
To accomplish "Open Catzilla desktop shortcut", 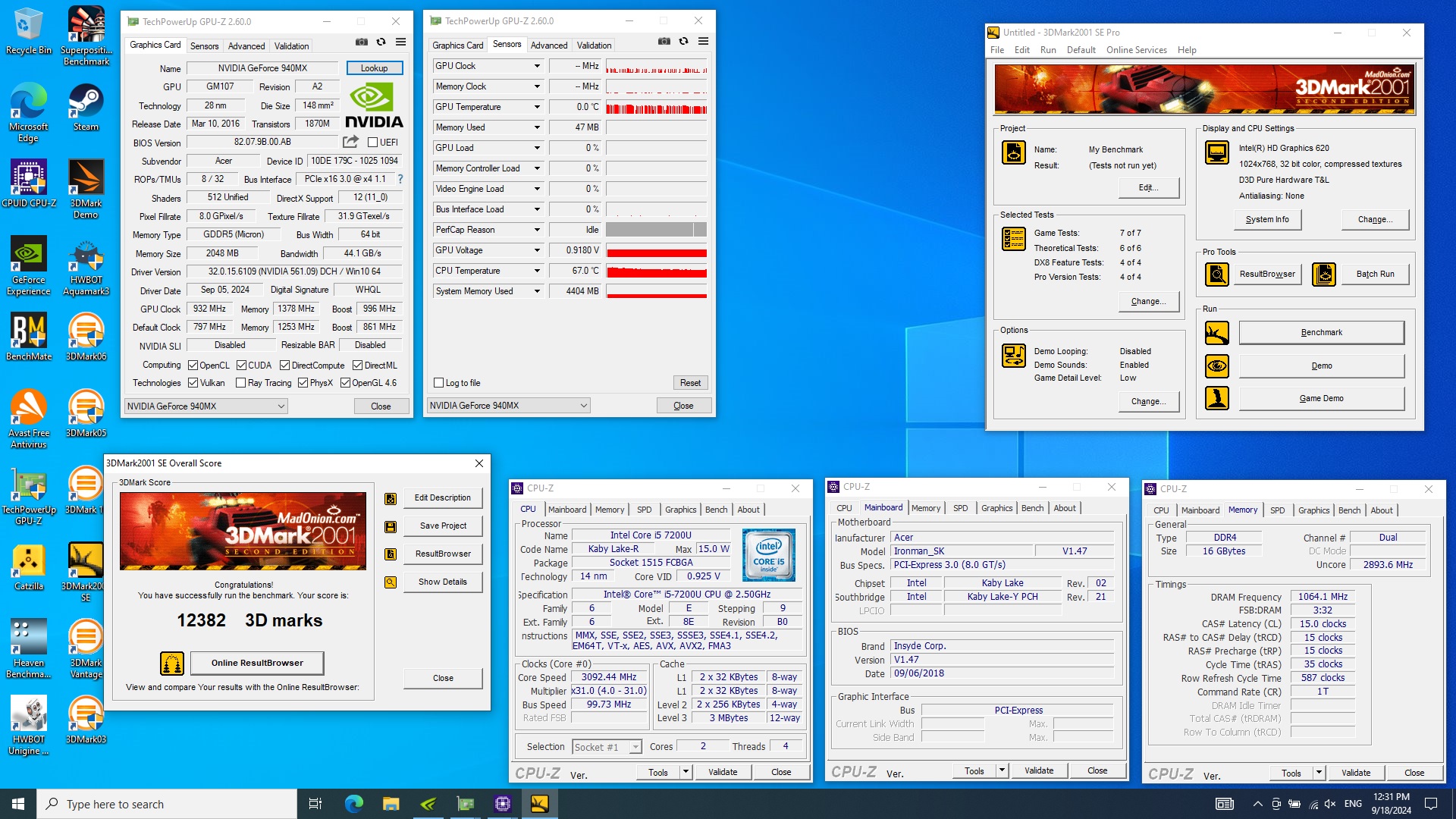I will (28, 566).
